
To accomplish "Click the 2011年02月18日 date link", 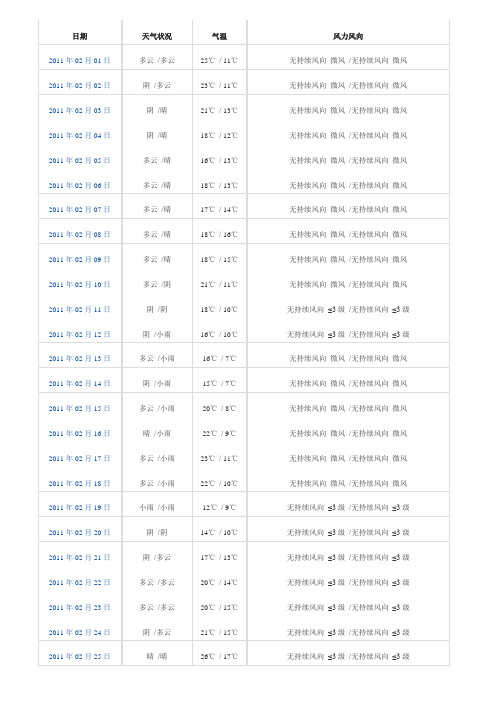I will 80,484.
